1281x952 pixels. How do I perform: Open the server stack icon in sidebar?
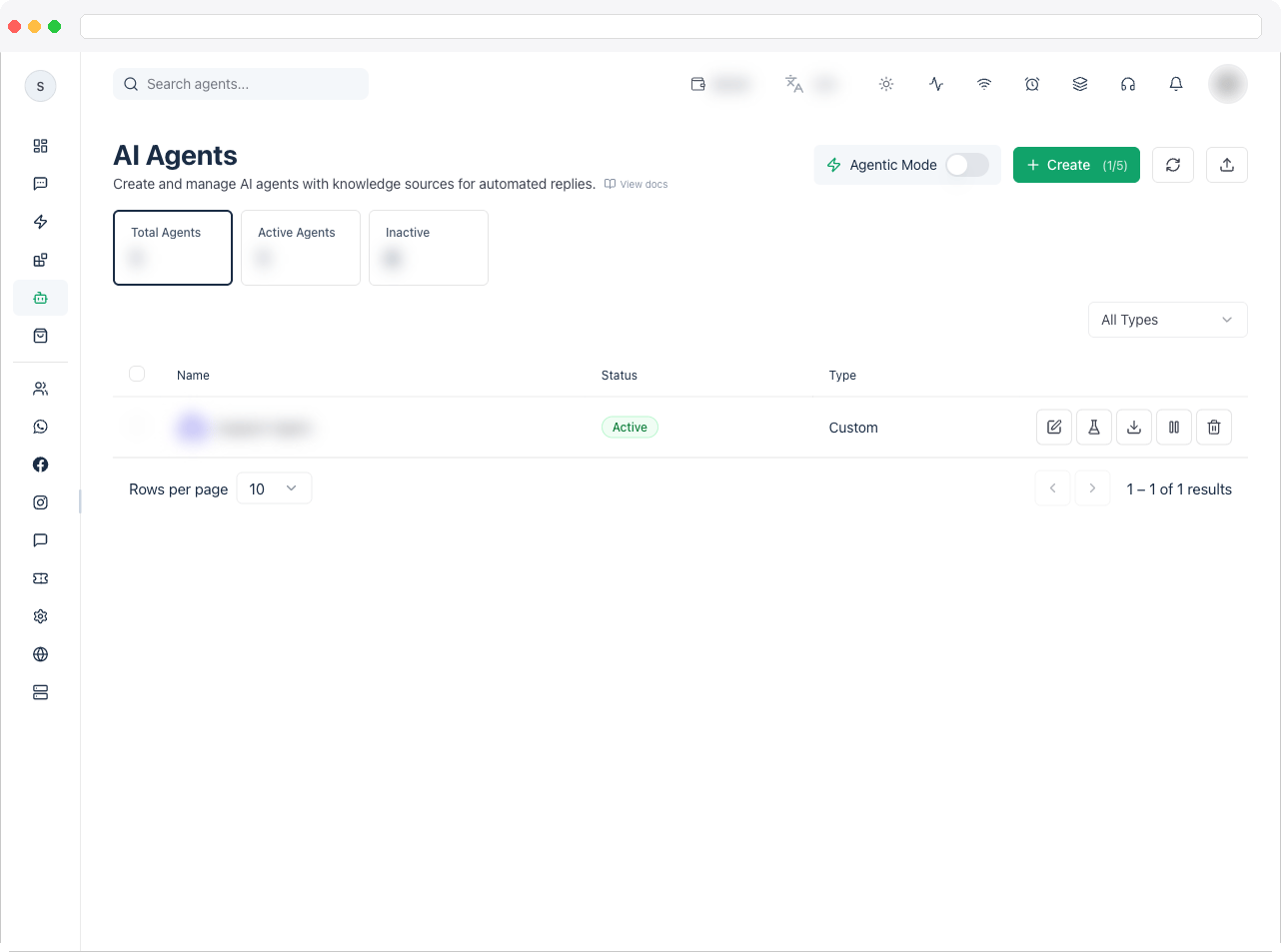click(x=40, y=692)
